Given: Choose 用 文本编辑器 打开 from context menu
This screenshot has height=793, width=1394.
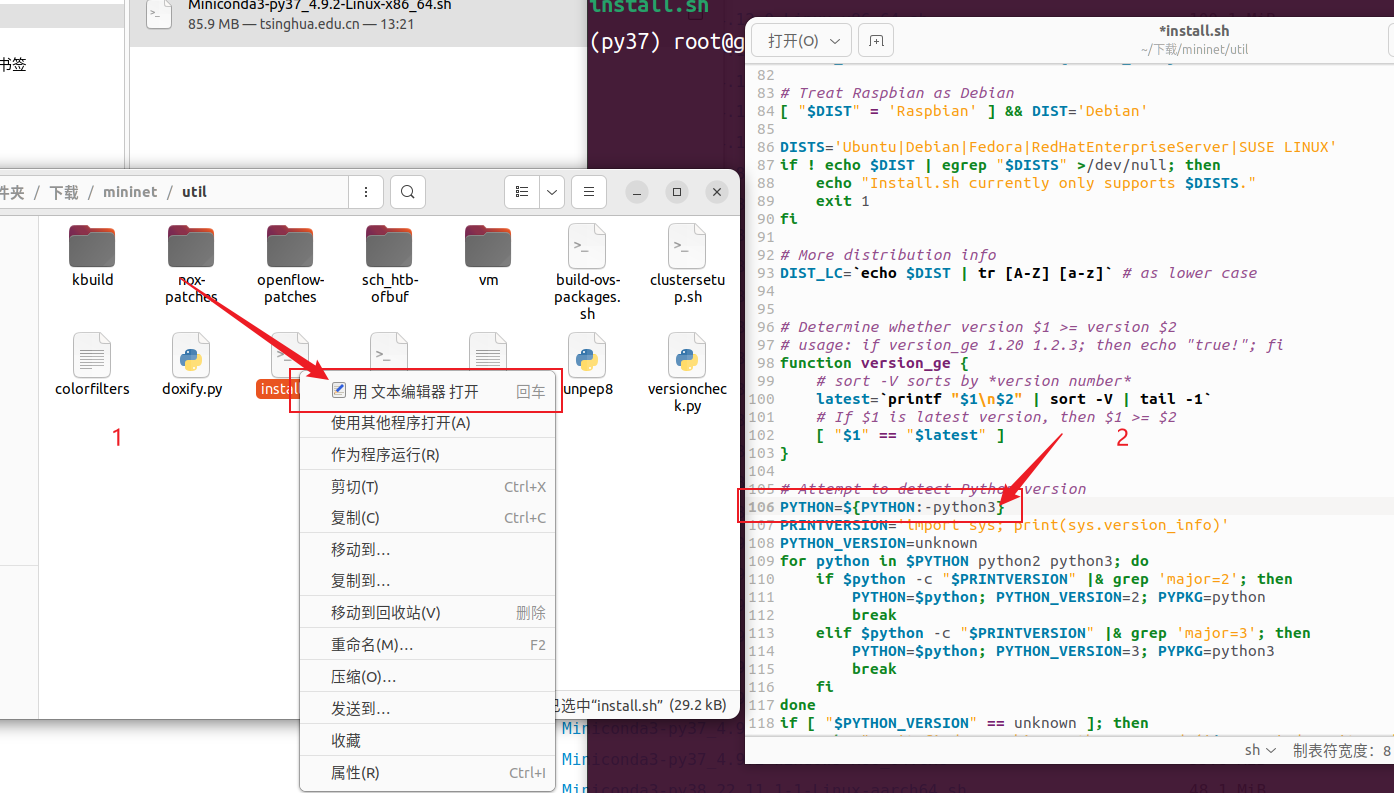Looking at the screenshot, I should (427, 391).
